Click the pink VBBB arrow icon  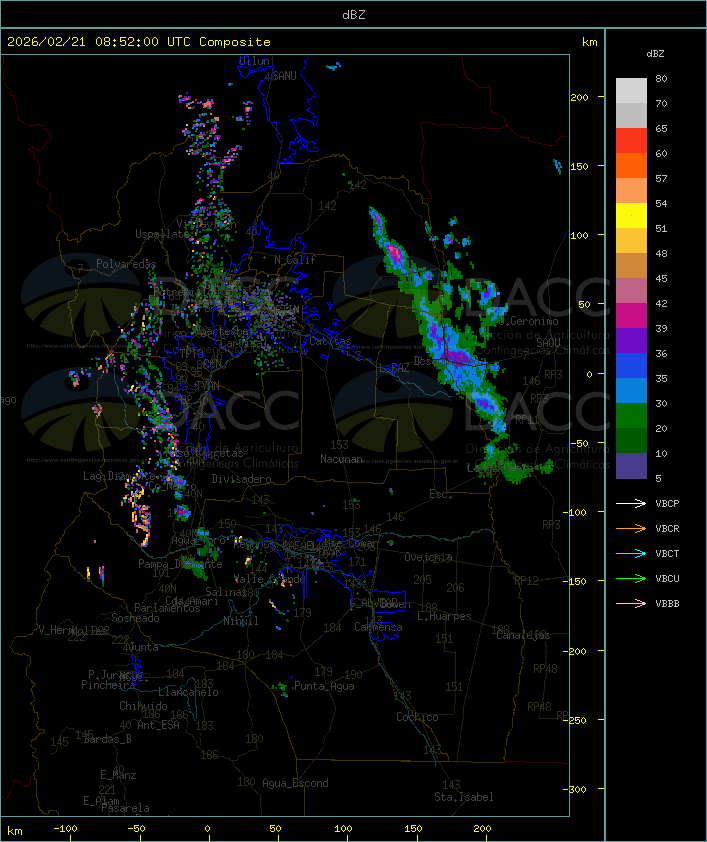[631, 604]
